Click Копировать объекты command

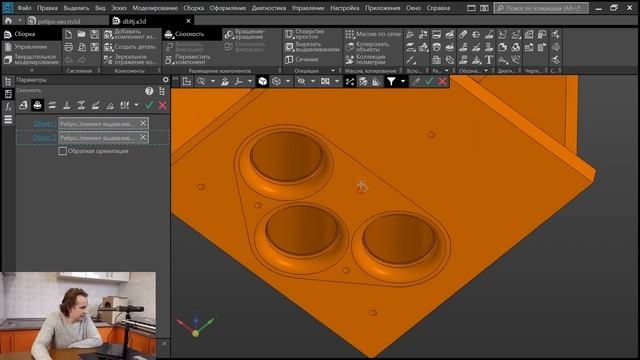coord(368,47)
